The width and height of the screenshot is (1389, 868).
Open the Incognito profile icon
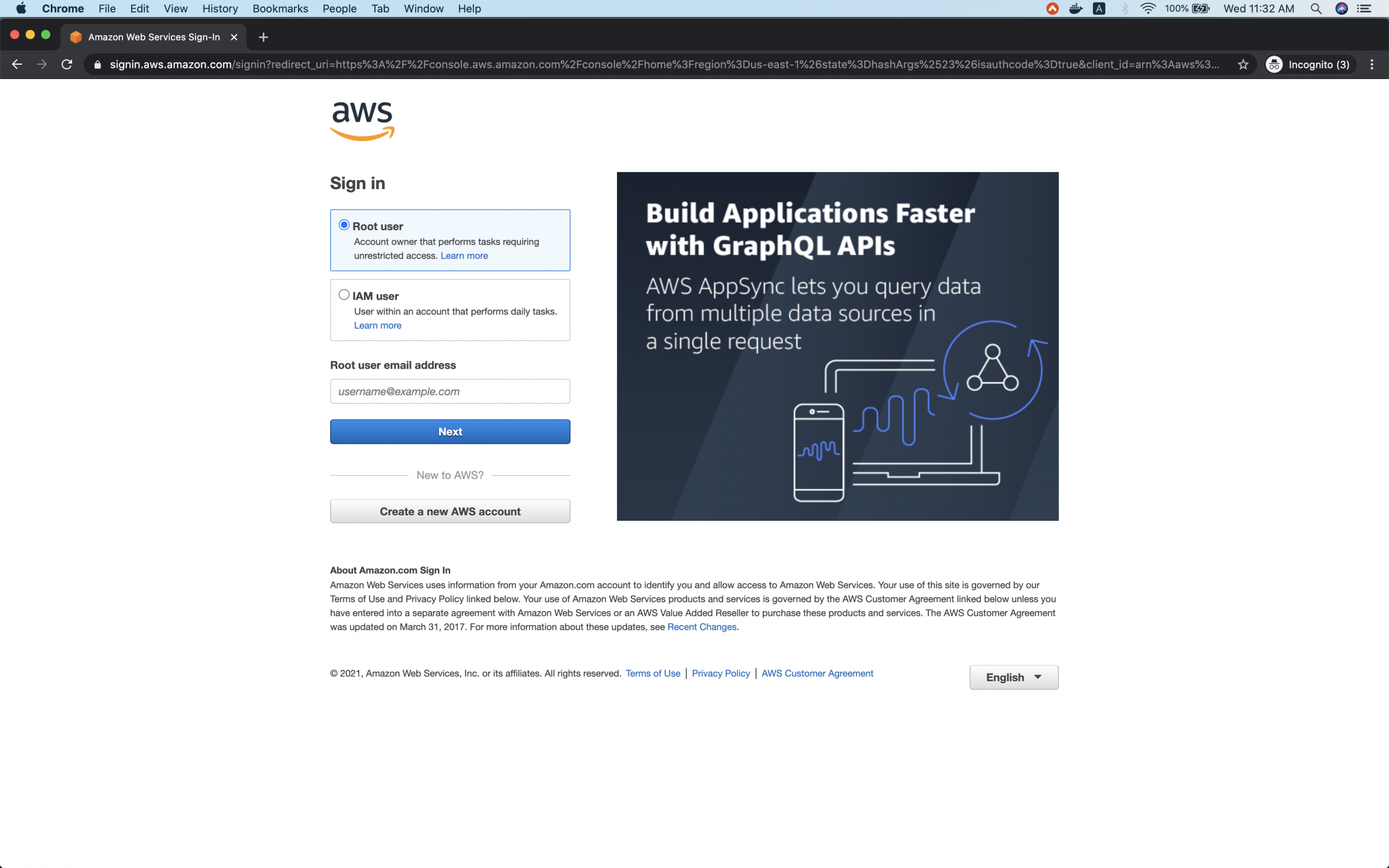coord(1274,64)
